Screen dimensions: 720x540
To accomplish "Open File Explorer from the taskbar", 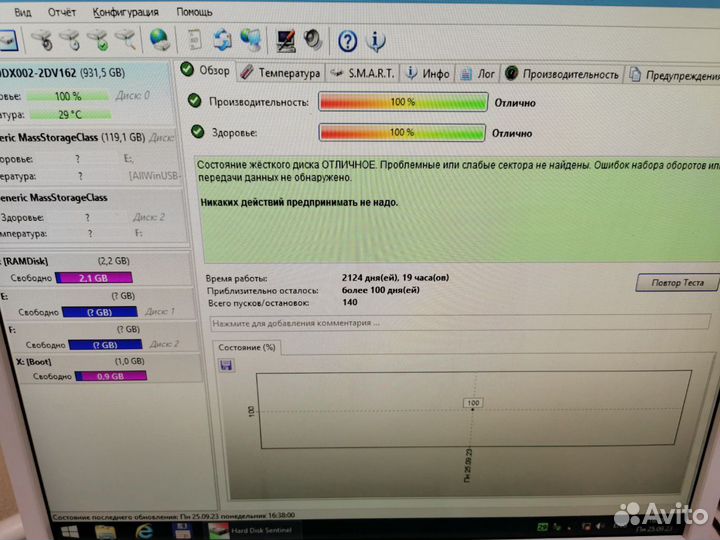I will [x=105, y=532].
